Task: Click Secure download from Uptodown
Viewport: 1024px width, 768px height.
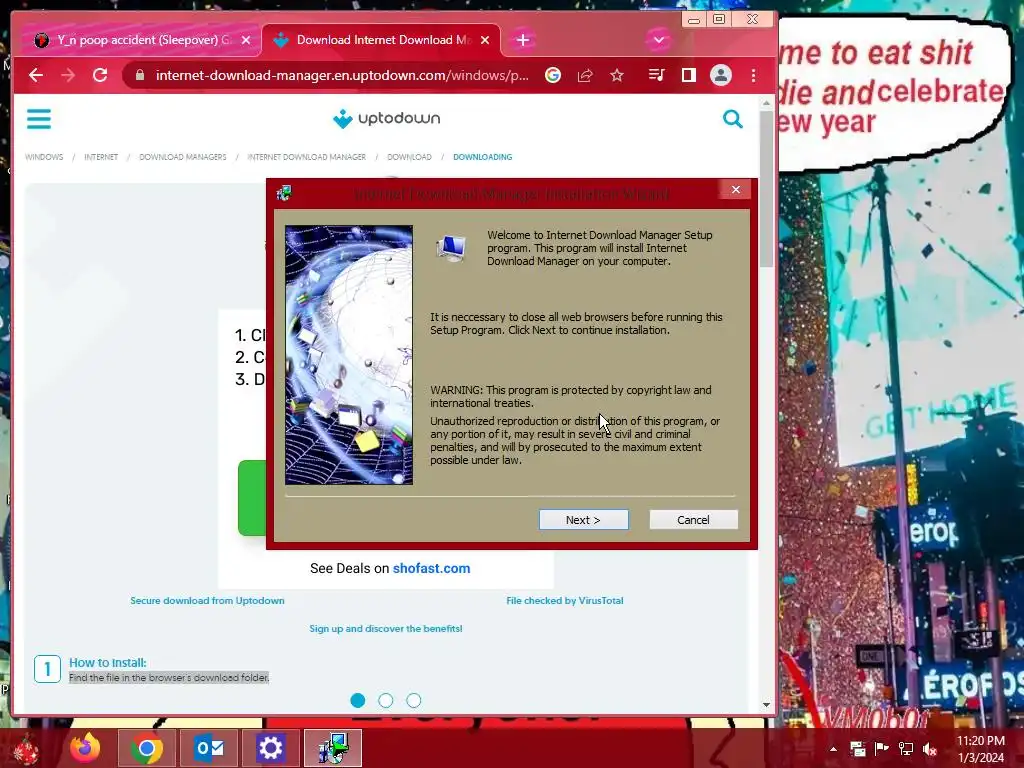Action: click(207, 601)
